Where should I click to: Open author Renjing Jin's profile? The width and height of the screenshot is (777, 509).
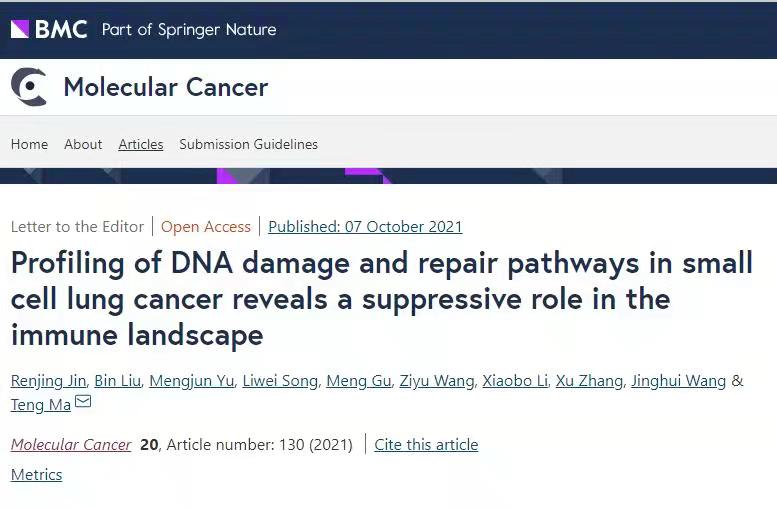point(49,381)
